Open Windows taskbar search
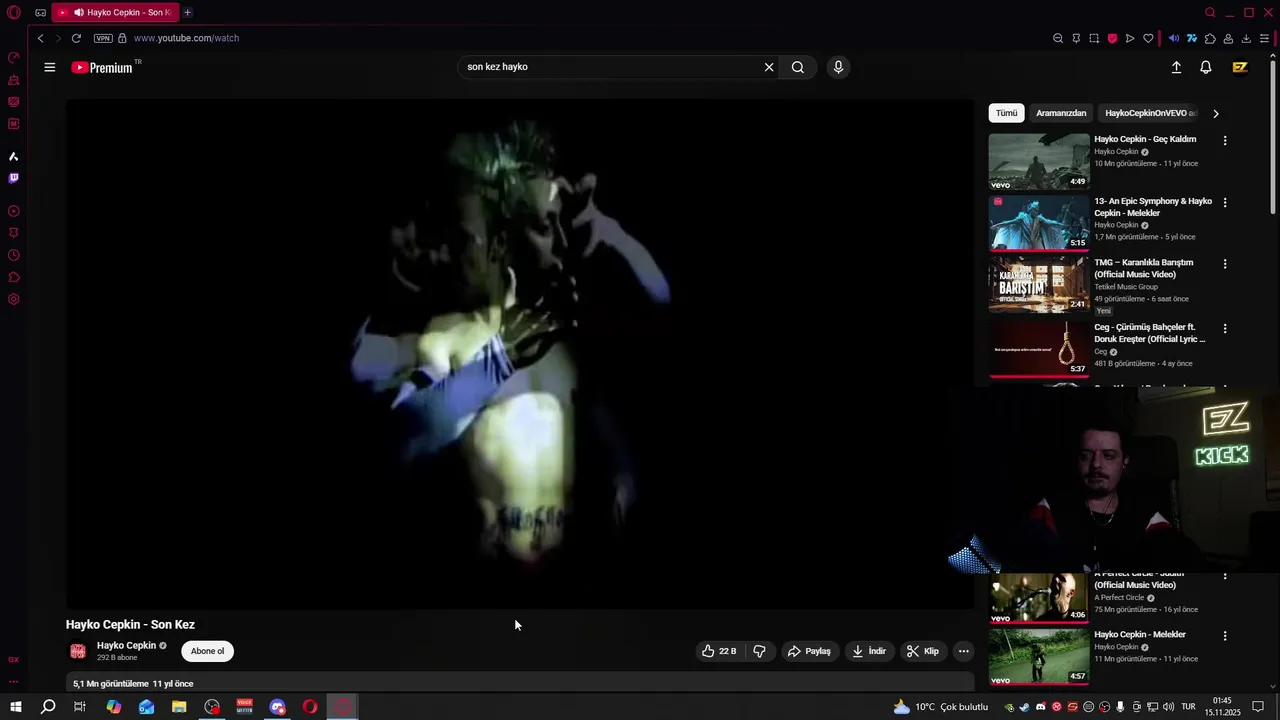 click(x=47, y=707)
